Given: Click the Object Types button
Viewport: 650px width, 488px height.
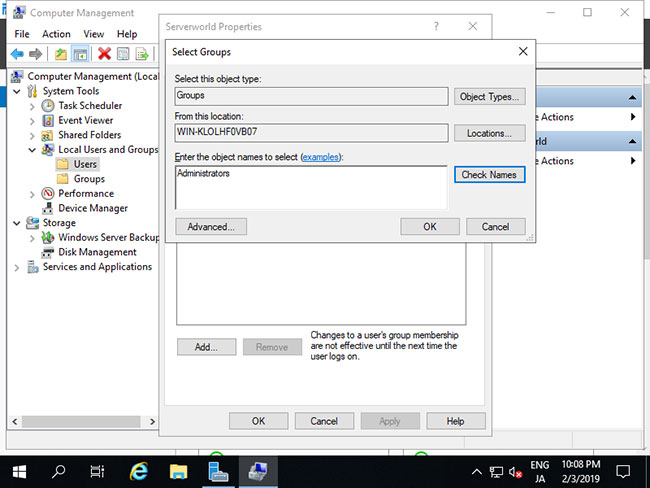Looking at the screenshot, I should [490, 97].
